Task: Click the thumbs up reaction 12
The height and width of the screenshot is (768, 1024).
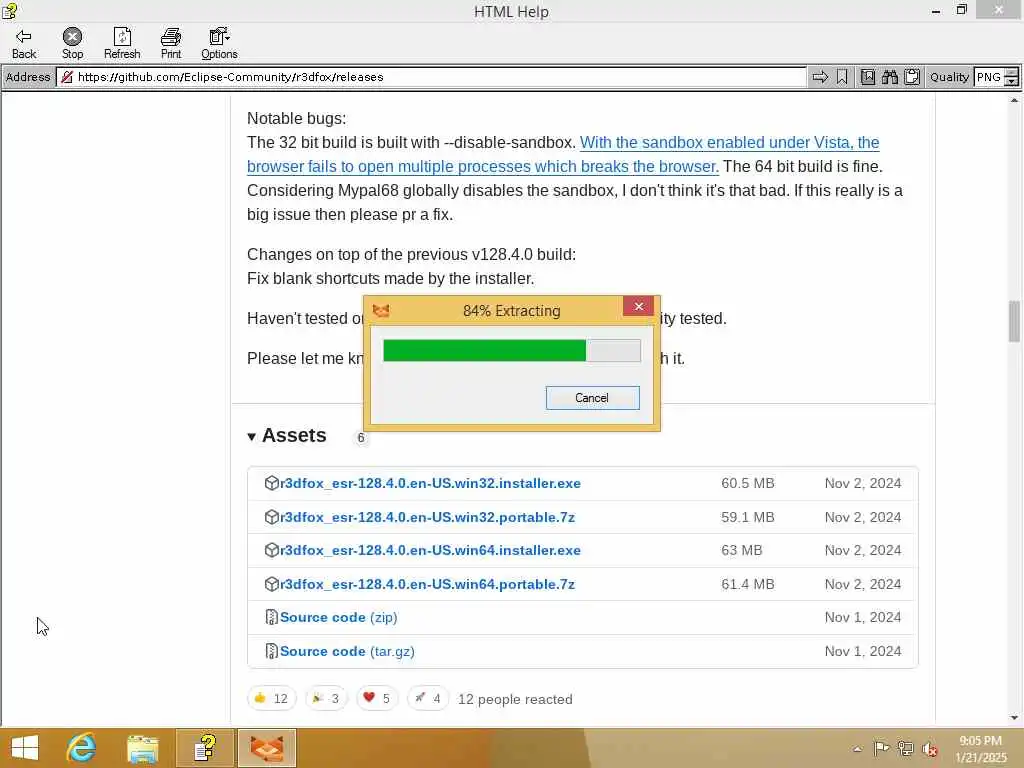Action: (x=272, y=699)
